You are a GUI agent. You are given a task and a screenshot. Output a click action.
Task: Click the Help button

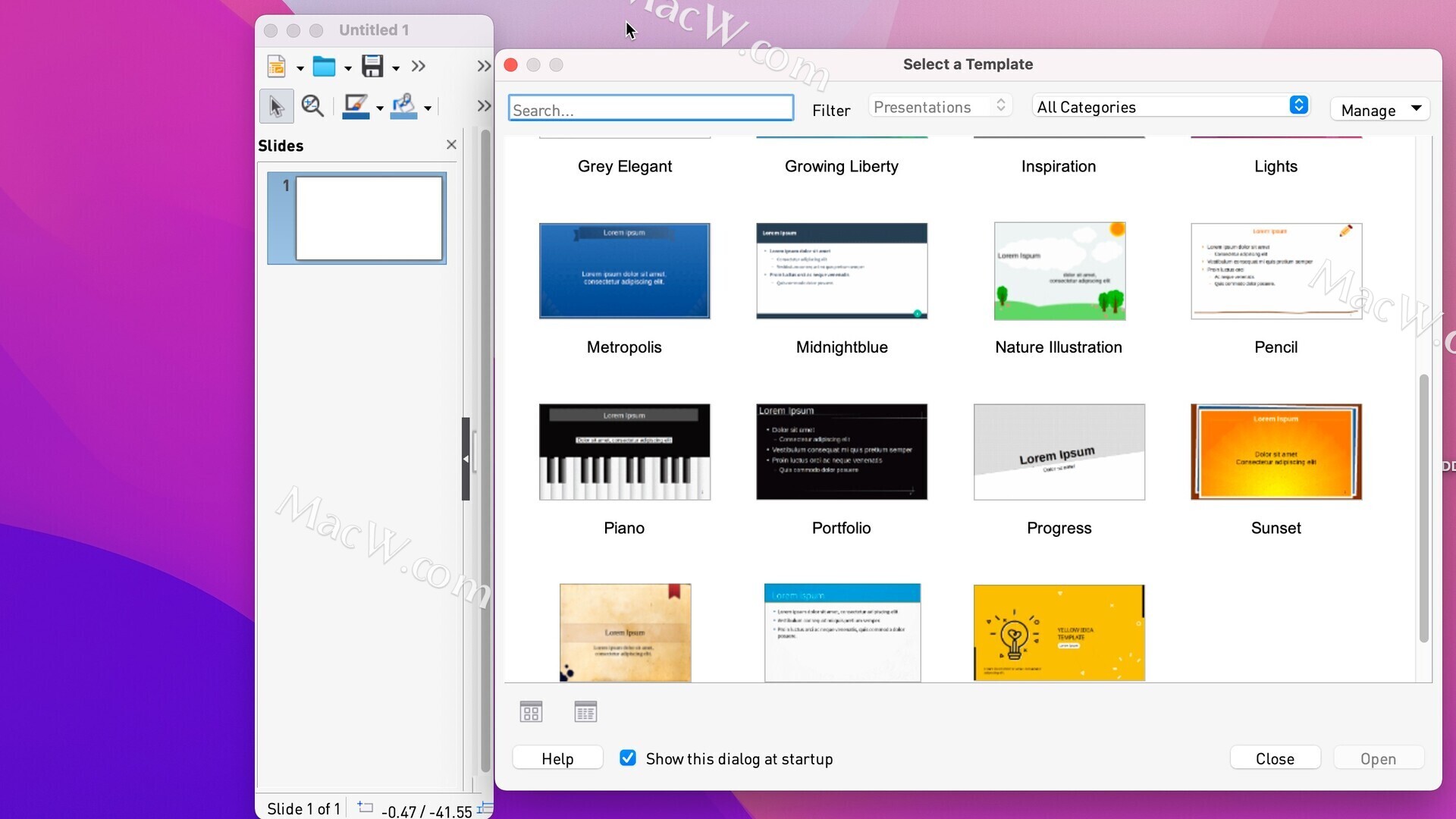point(557,758)
